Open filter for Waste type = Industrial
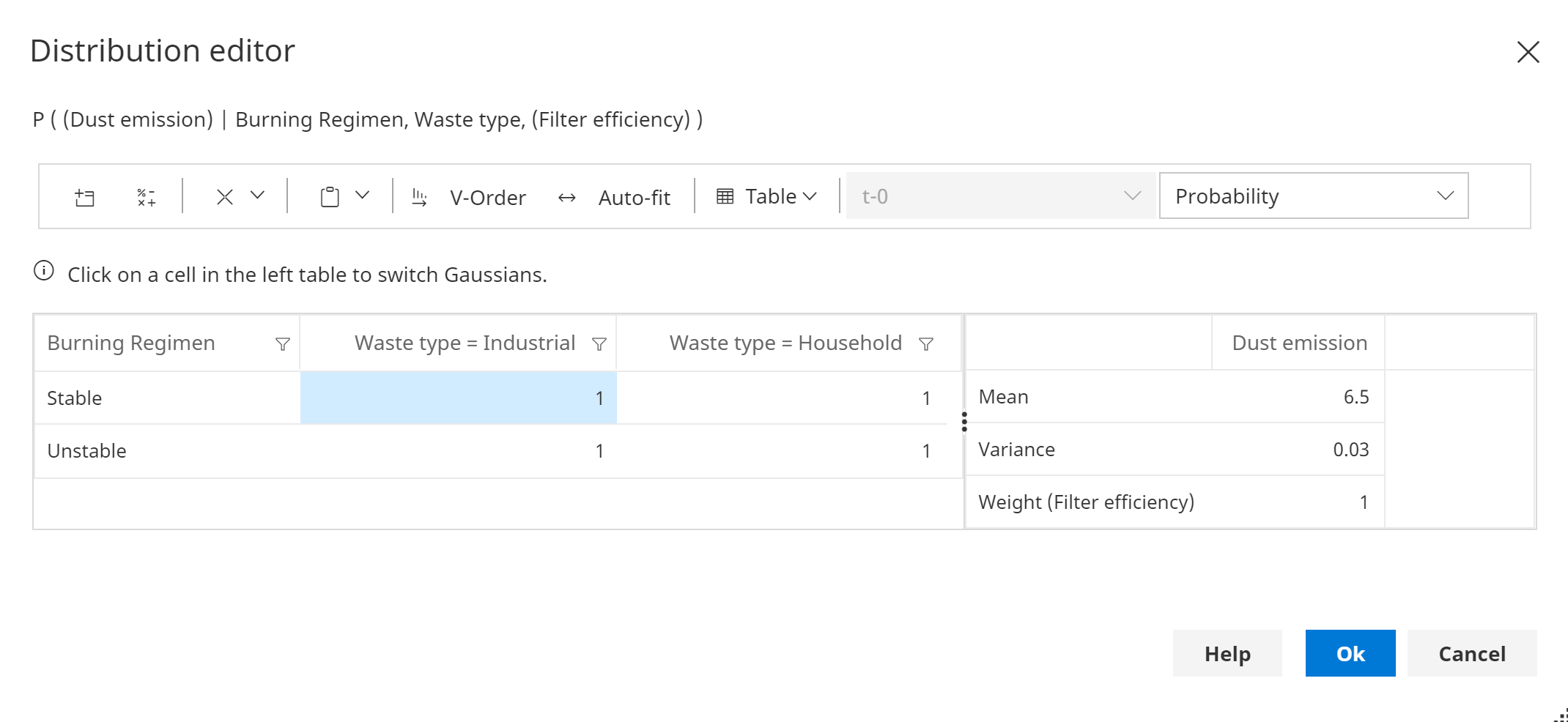The height and width of the screenshot is (722, 1568). click(599, 344)
